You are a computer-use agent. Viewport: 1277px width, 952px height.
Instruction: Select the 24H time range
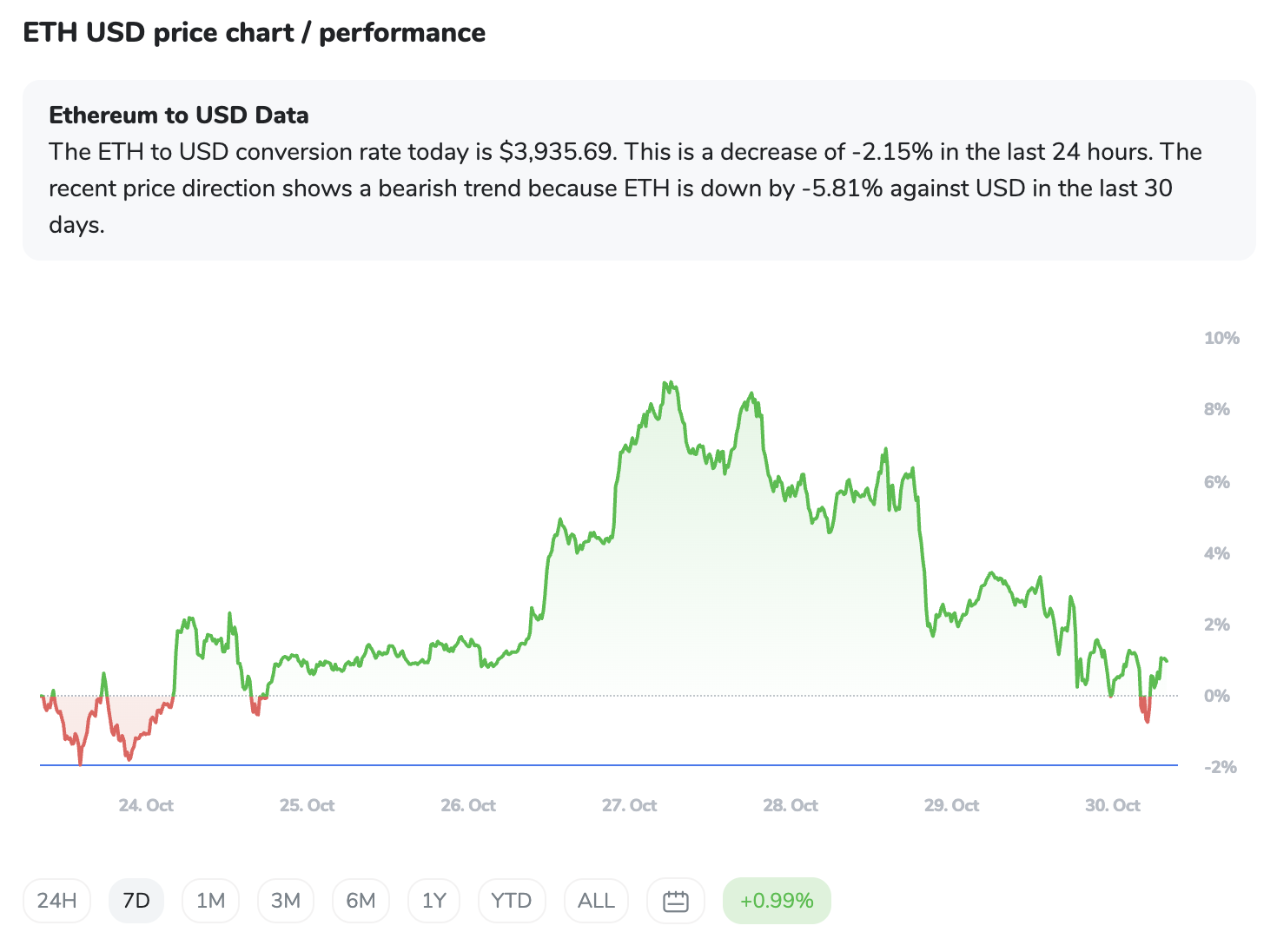[56, 901]
